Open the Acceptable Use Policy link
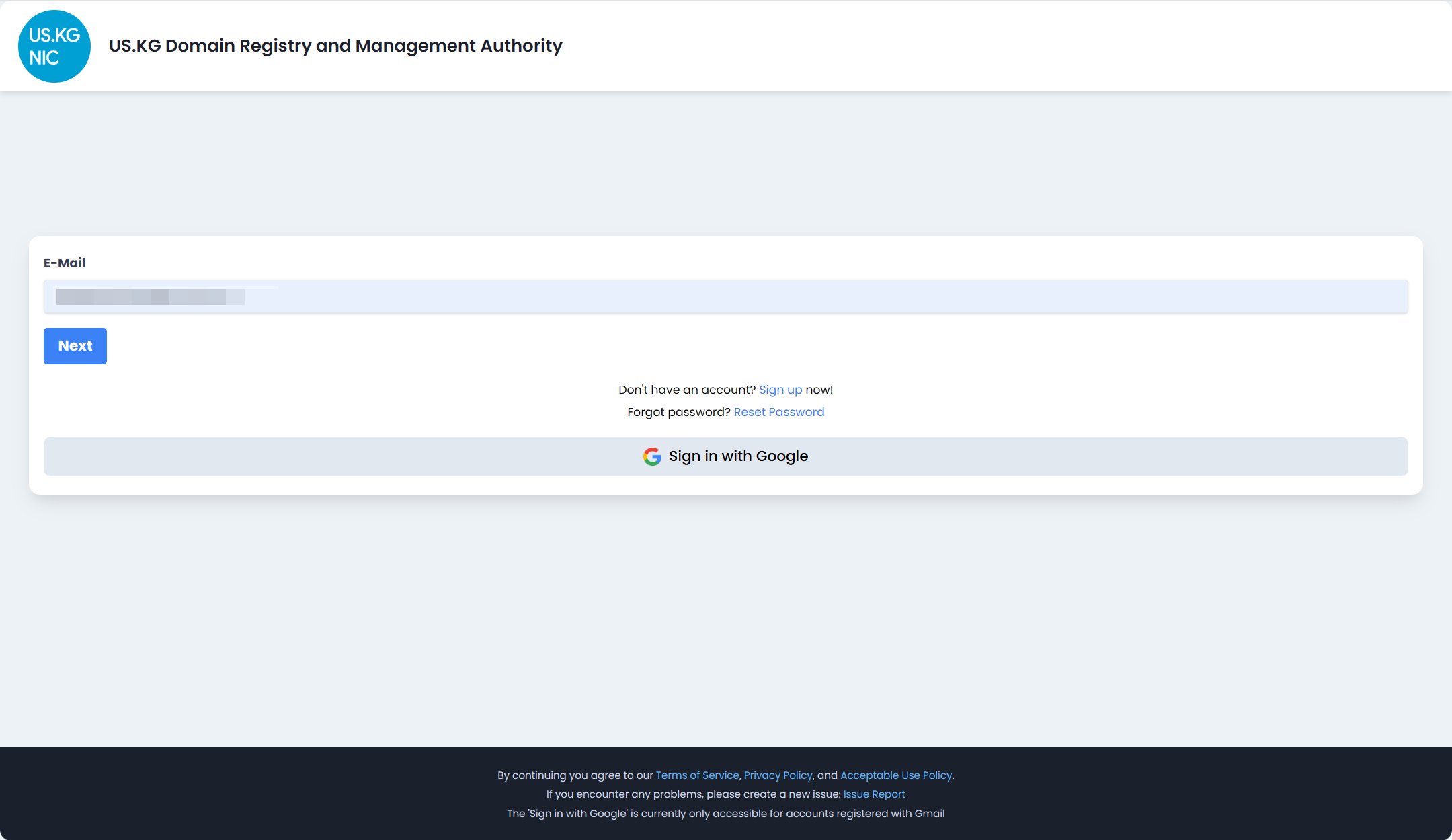 tap(896, 775)
